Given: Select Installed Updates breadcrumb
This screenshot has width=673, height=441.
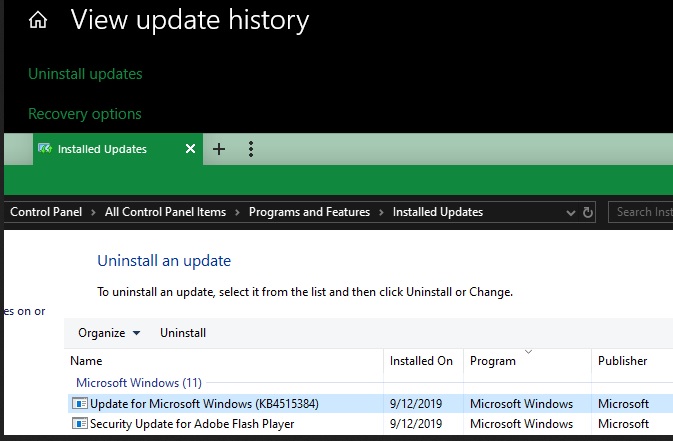Looking at the screenshot, I should pyautogui.click(x=438, y=212).
